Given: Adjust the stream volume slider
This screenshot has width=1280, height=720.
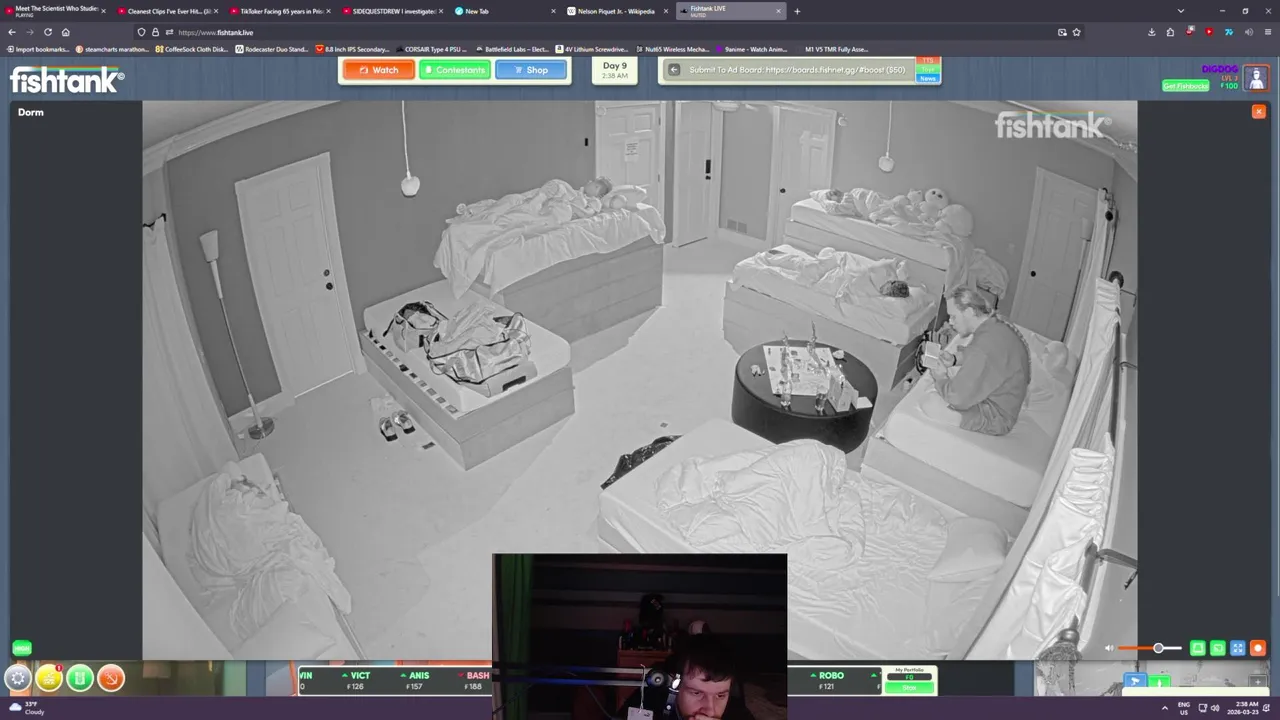Looking at the screenshot, I should (x=1150, y=648).
